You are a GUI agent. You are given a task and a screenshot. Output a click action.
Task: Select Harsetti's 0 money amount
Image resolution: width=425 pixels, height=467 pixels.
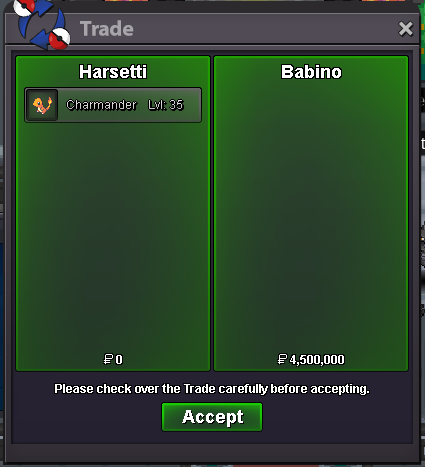pos(119,360)
